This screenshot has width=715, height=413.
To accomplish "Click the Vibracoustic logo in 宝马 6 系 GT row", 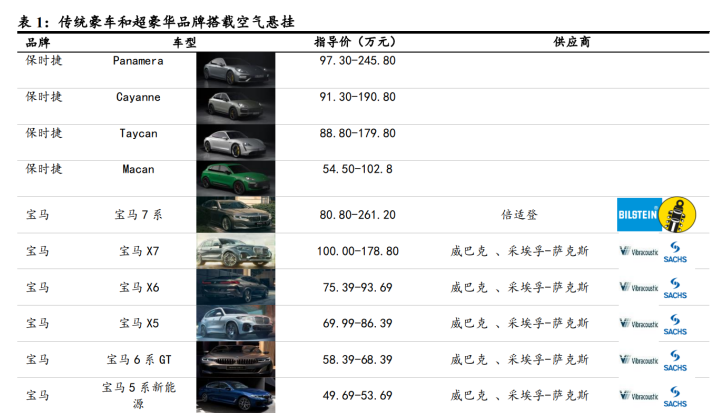I will [639, 360].
